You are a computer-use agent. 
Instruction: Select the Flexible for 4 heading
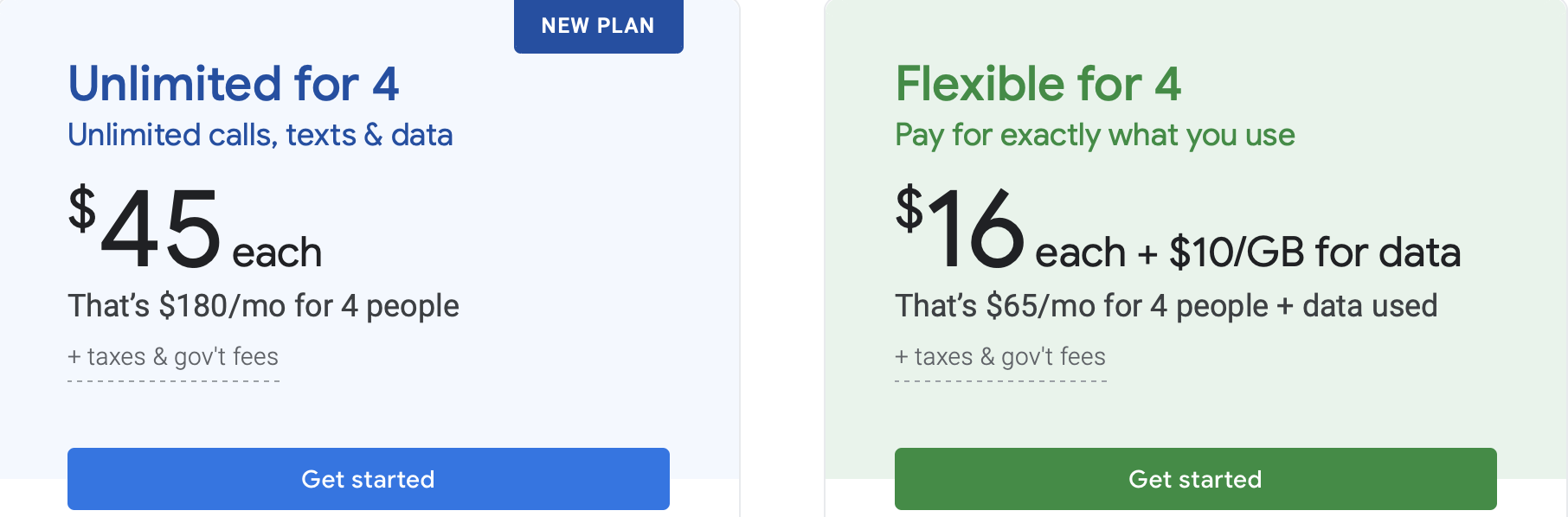click(x=1038, y=84)
